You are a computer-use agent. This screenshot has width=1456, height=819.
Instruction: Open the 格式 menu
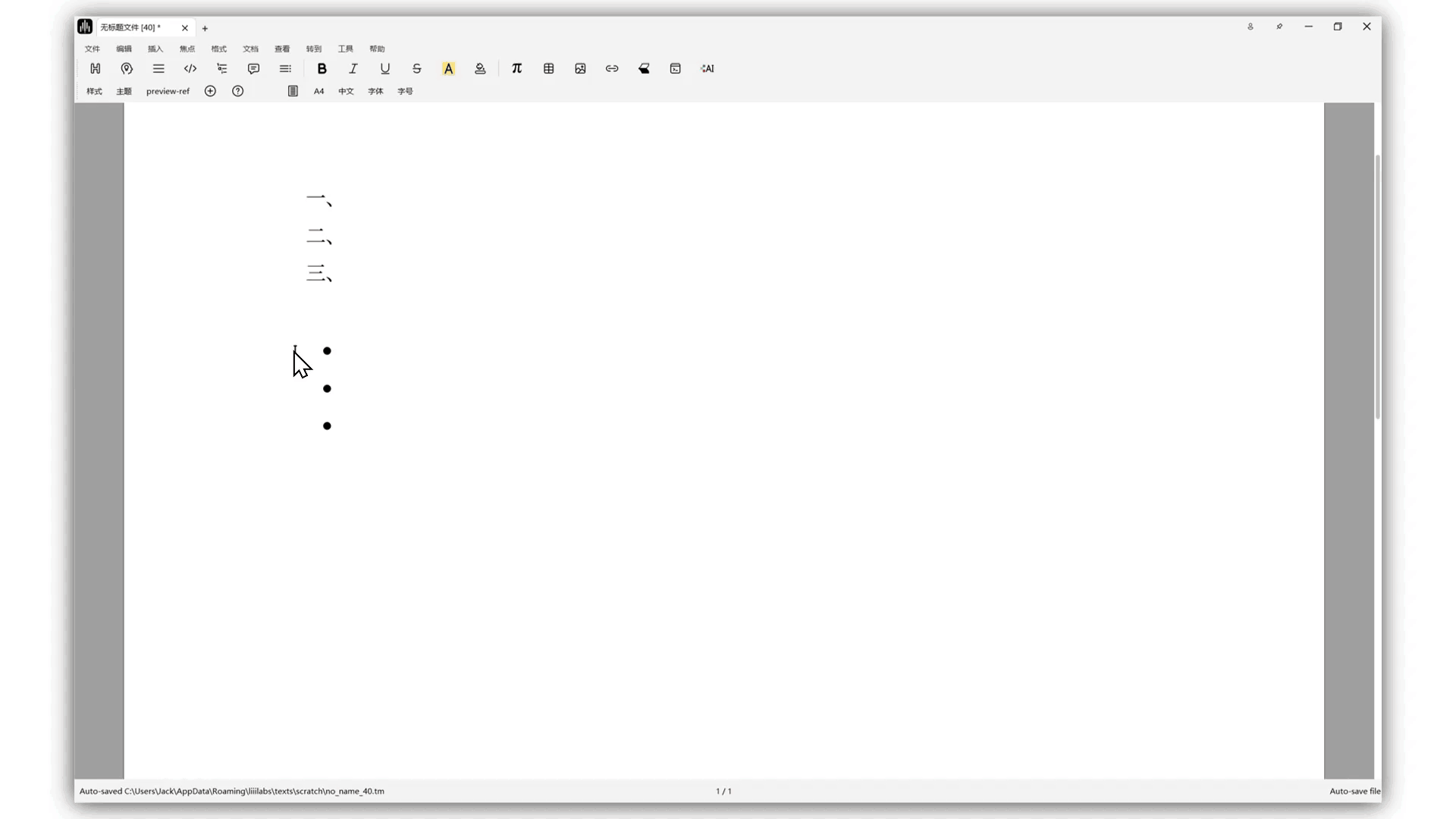tap(218, 49)
